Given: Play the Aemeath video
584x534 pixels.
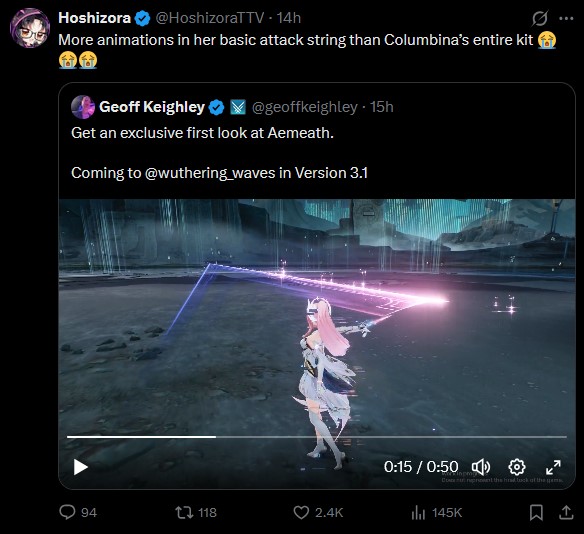Looking at the screenshot, I should (x=80, y=467).
